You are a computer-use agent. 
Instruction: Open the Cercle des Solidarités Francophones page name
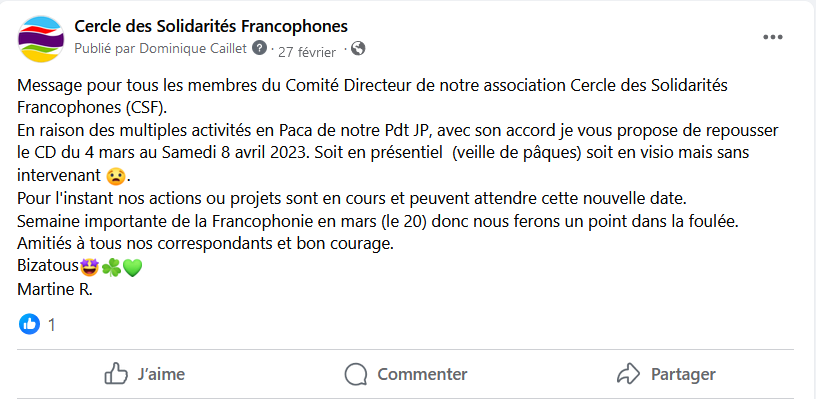pos(211,25)
